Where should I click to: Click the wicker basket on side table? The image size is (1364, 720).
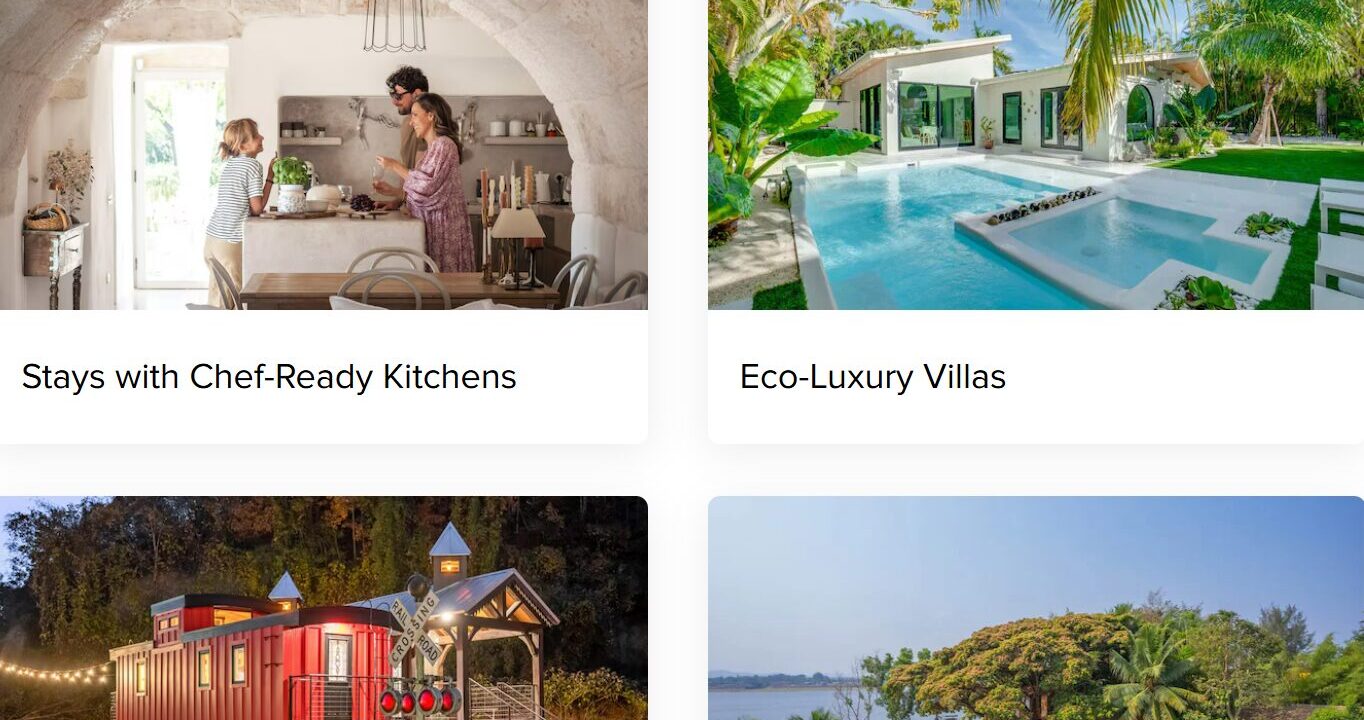click(x=47, y=217)
